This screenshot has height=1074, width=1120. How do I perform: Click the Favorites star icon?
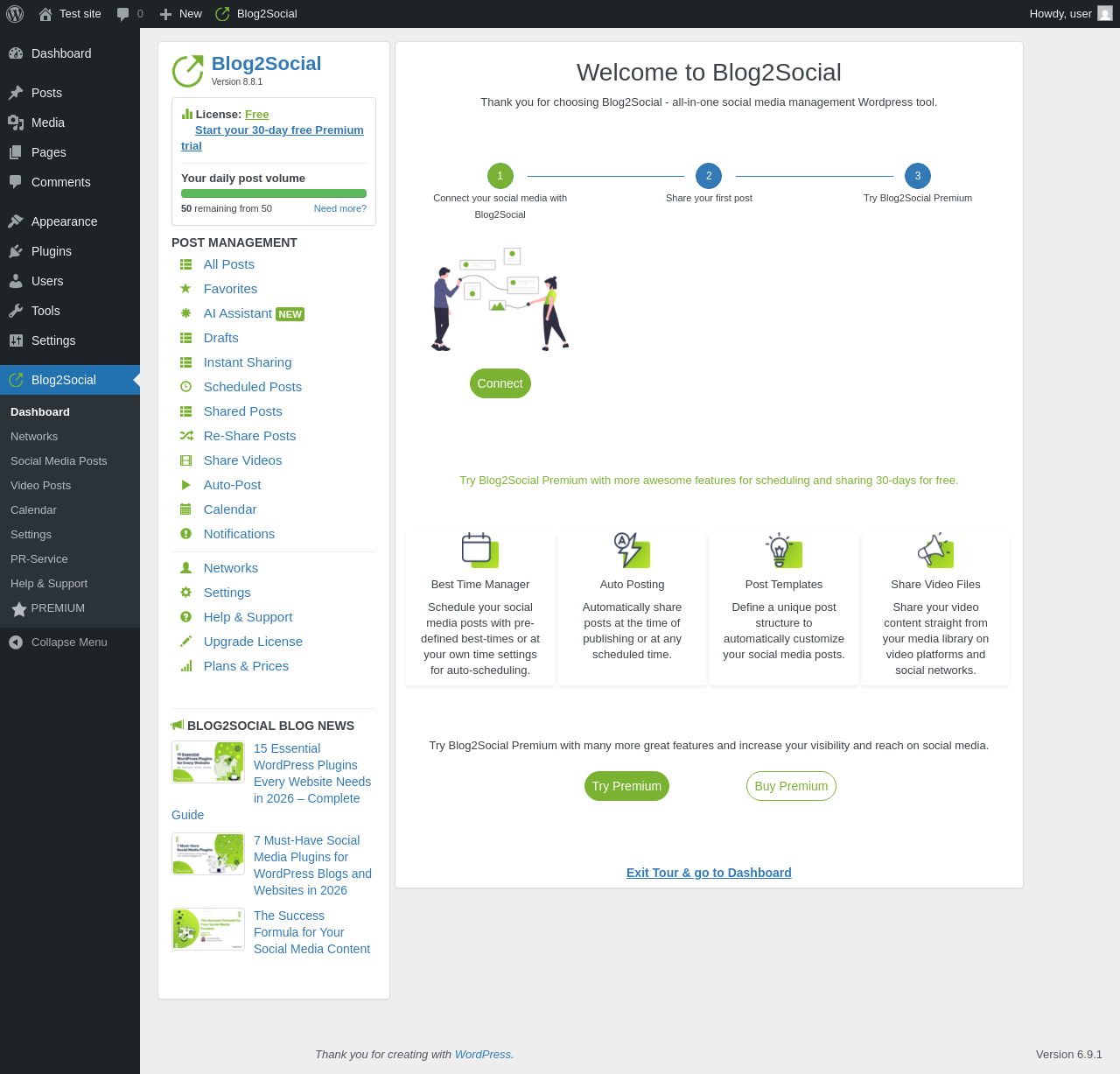[x=185, y=289]
